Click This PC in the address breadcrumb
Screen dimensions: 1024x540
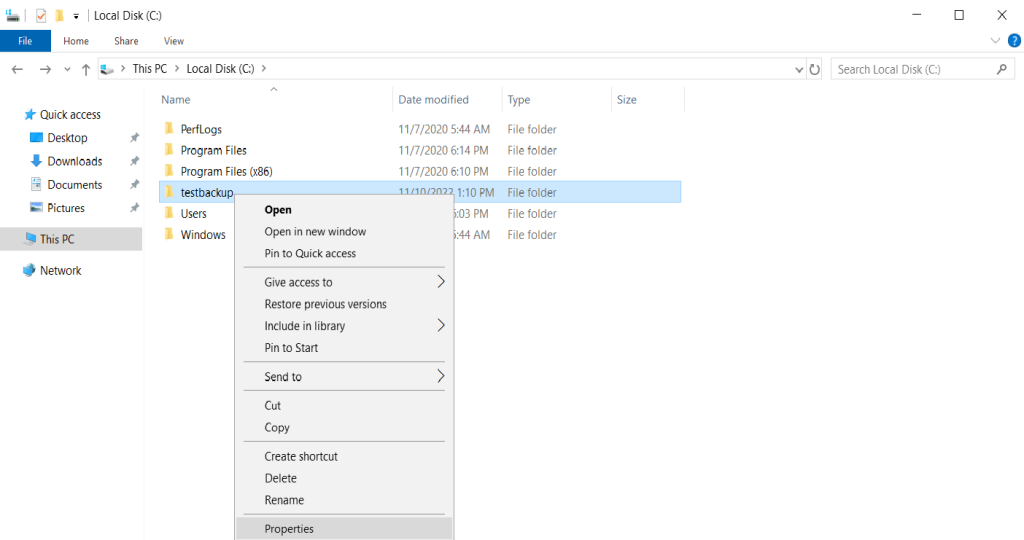click(150, 69)
